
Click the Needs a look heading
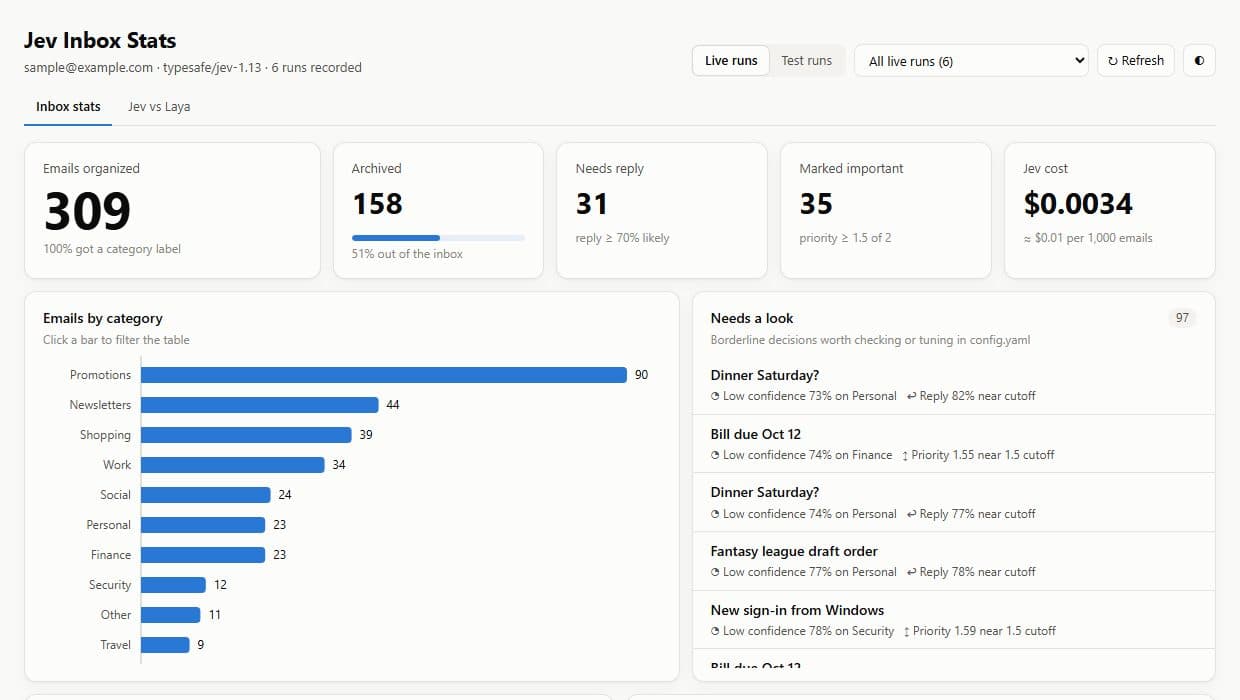pyautogui.click(x=752, y=318)
